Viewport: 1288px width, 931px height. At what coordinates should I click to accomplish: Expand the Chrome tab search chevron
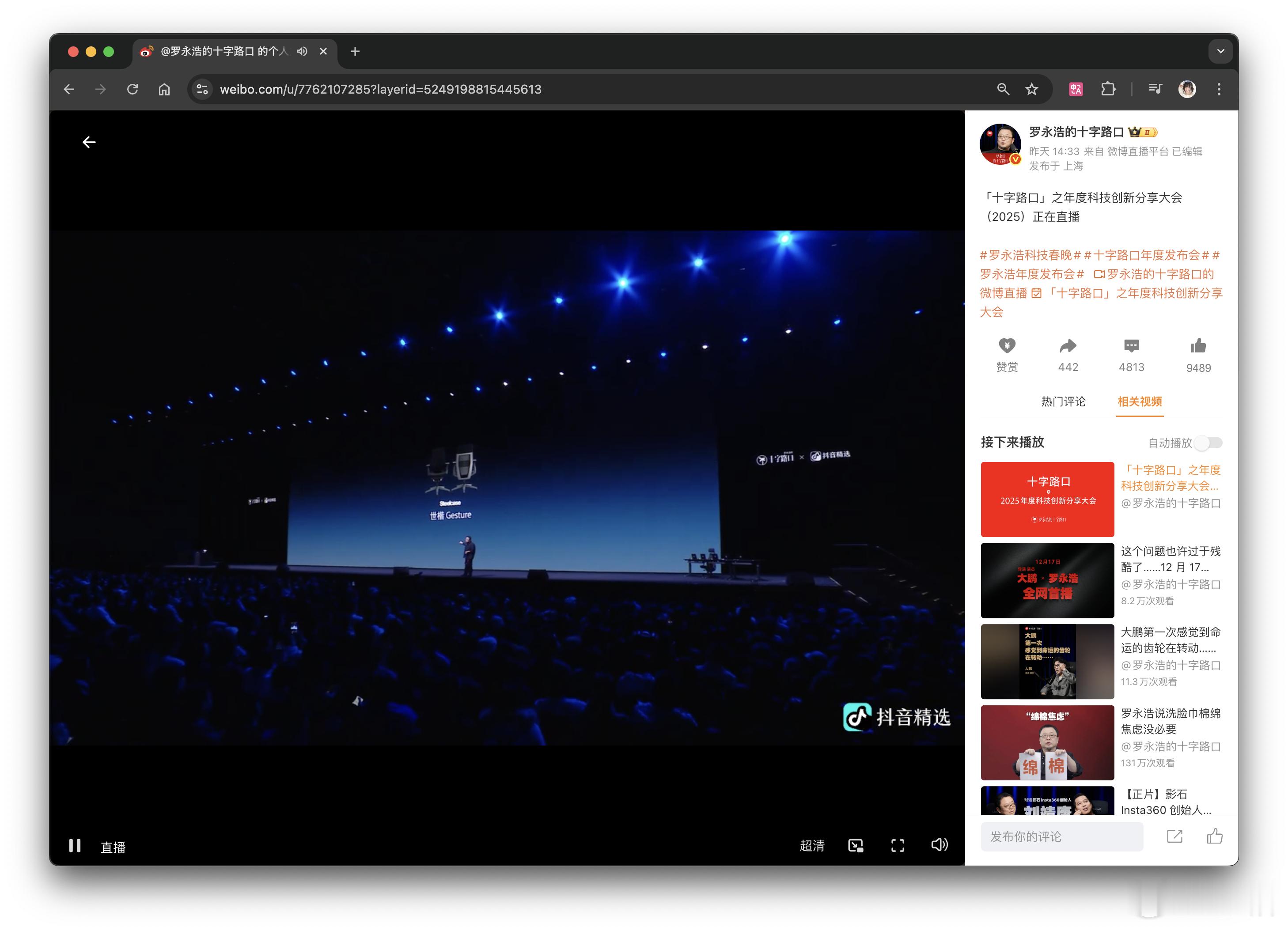coord(1220,52)
